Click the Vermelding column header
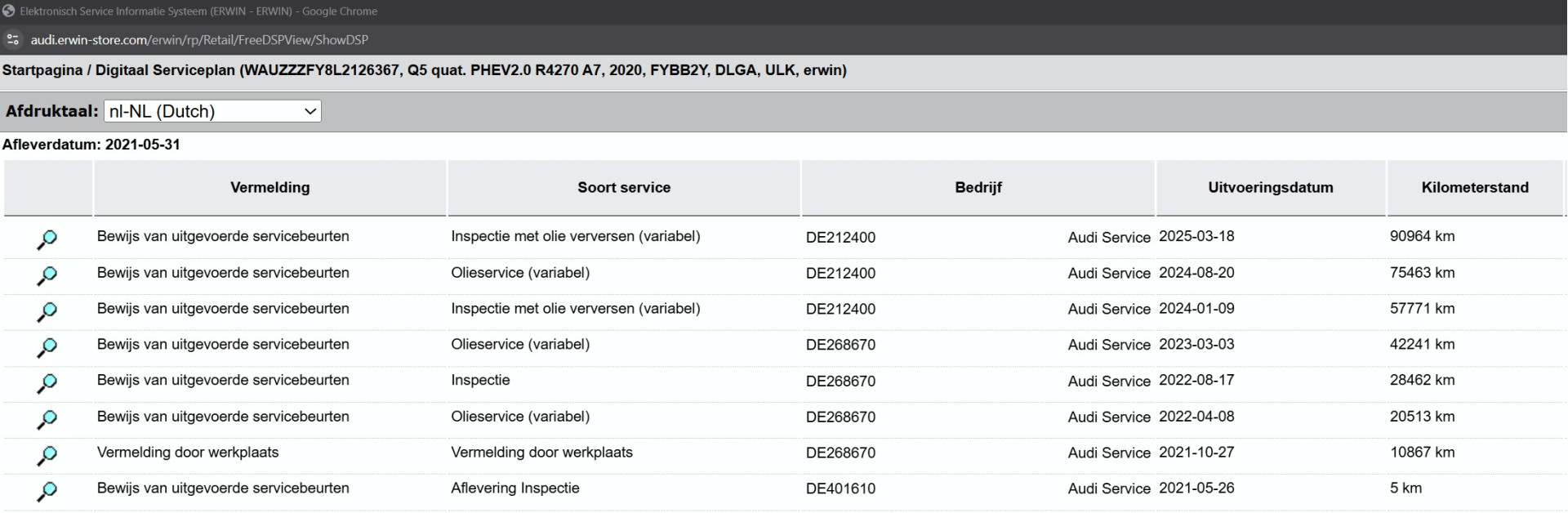1568x513 pixels. tap(269, 187)
